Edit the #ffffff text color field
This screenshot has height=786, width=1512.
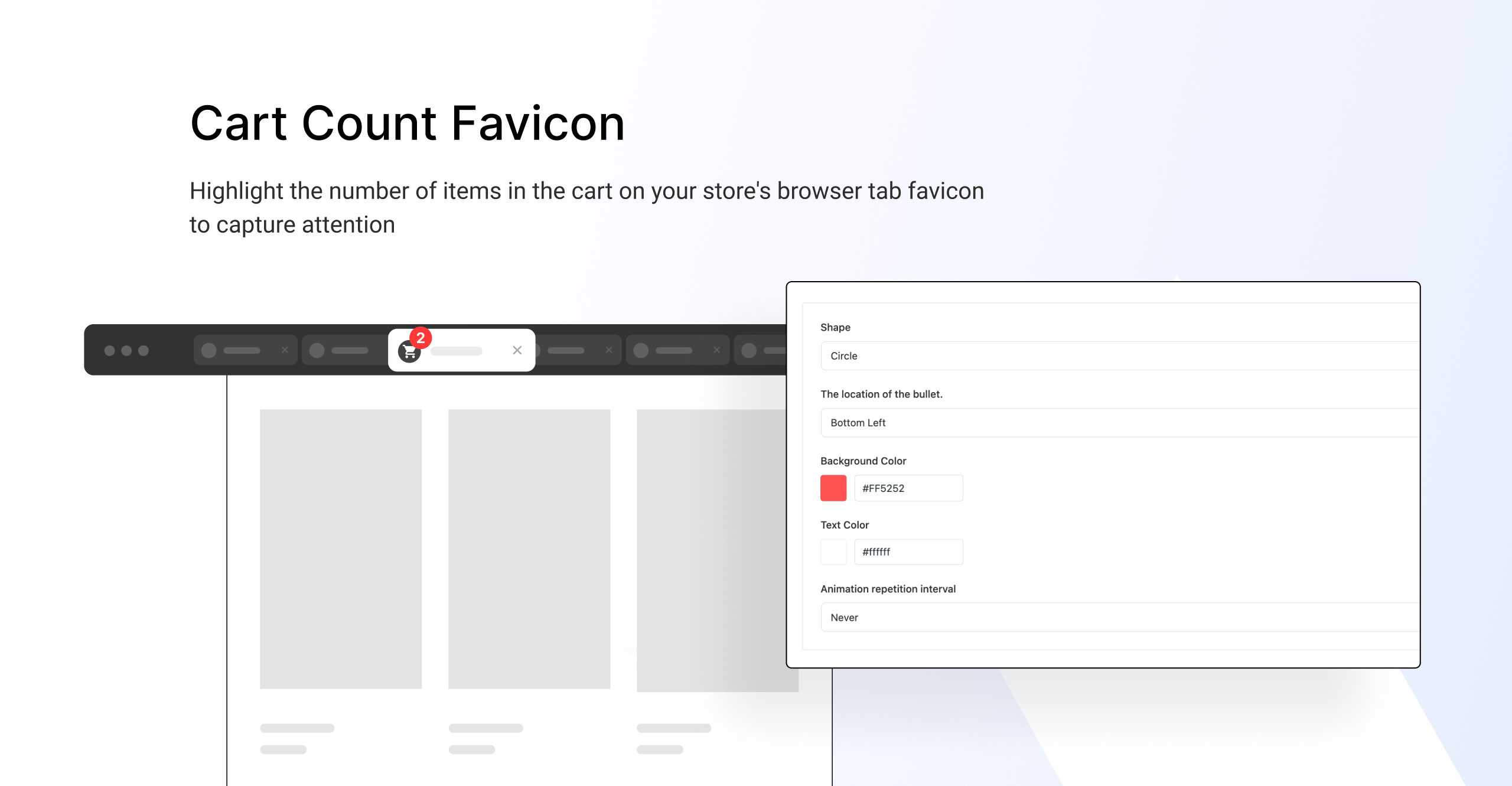(908, 552)
